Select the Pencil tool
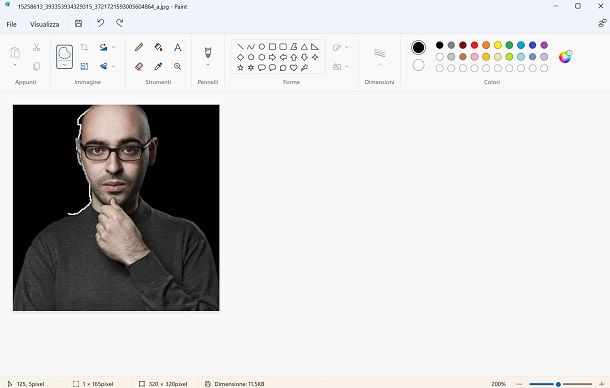The image size is (610, 388). point(139,47)
